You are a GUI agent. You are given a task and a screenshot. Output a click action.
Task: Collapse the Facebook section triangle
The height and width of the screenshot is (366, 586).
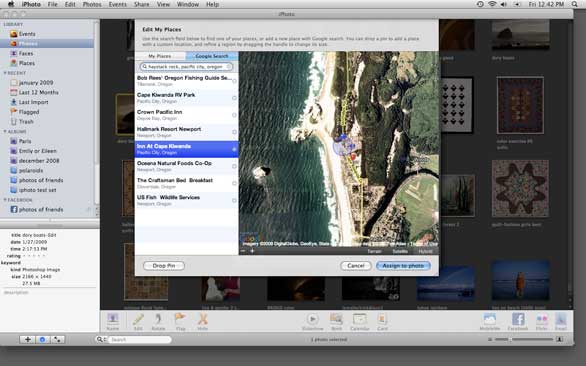(5, 200)
